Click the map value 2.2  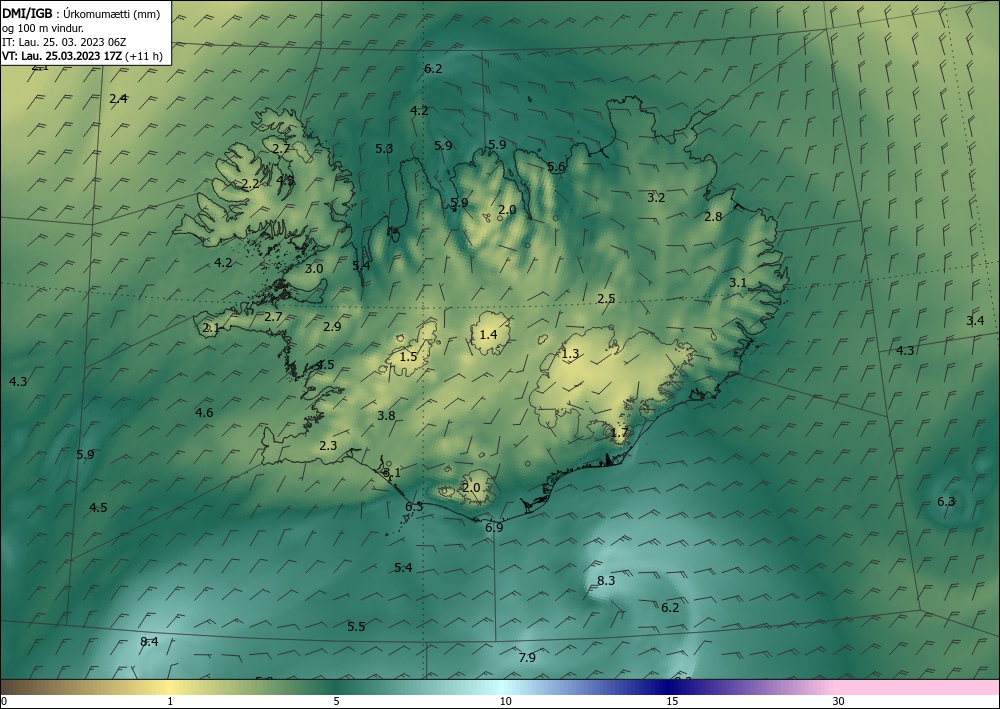click(250, 184)
